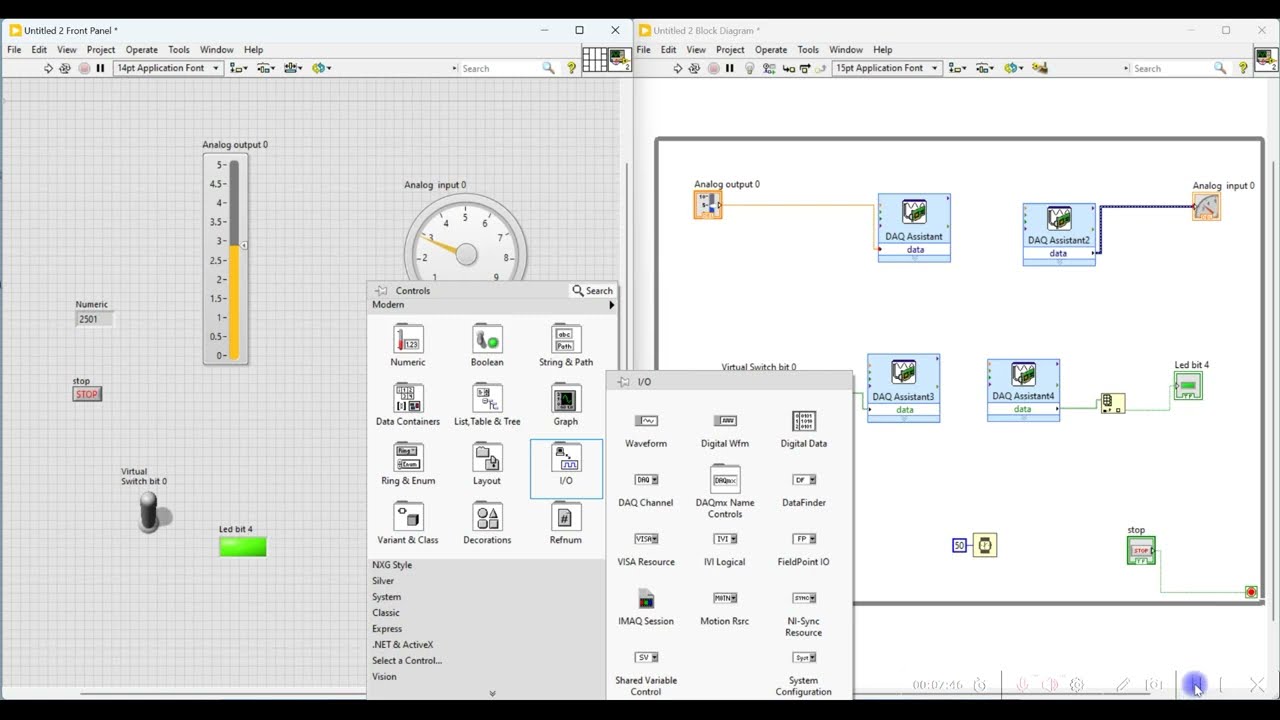Image resolution: width=1280 pixels, height=720 pixels.
Task: Open the 15pt Application Font dropdown
Action: (887, 68)
